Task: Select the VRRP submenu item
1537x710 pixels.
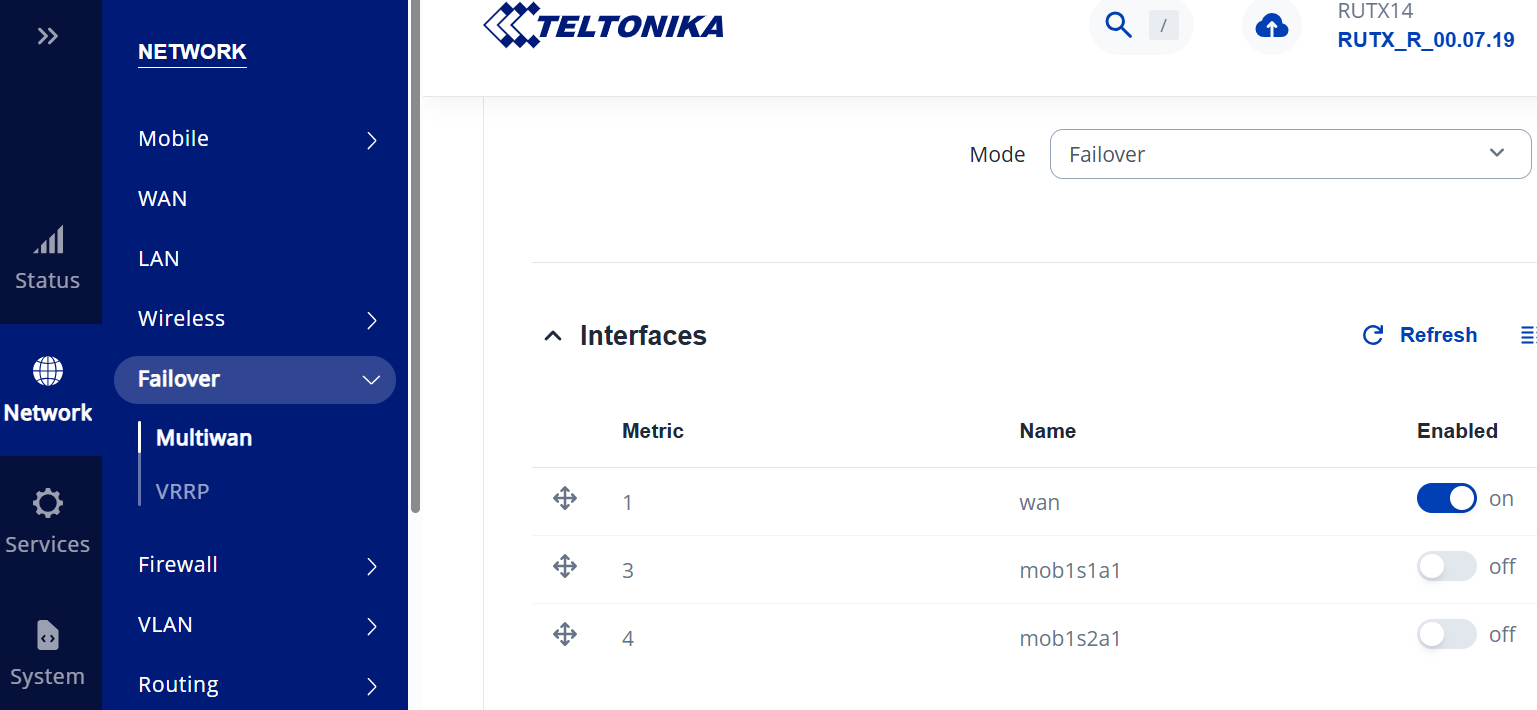Action: pos(183,492)
